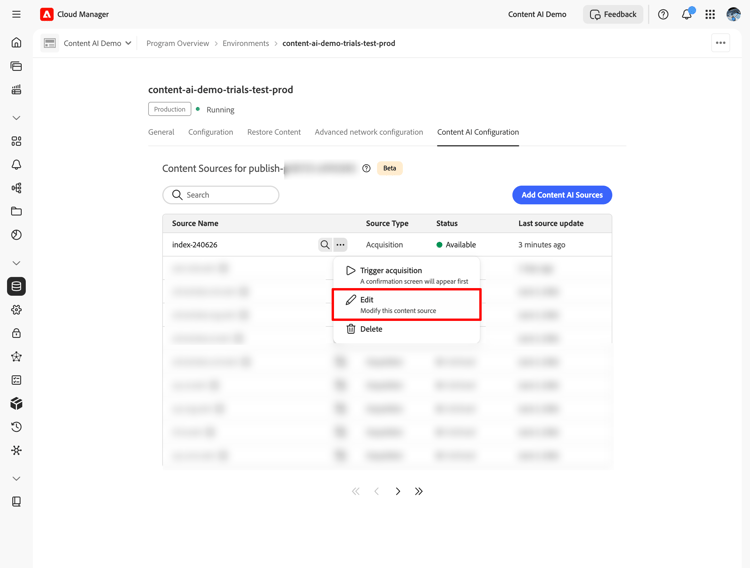Open the sidebar icon below stacked cards

pos(16,89)
